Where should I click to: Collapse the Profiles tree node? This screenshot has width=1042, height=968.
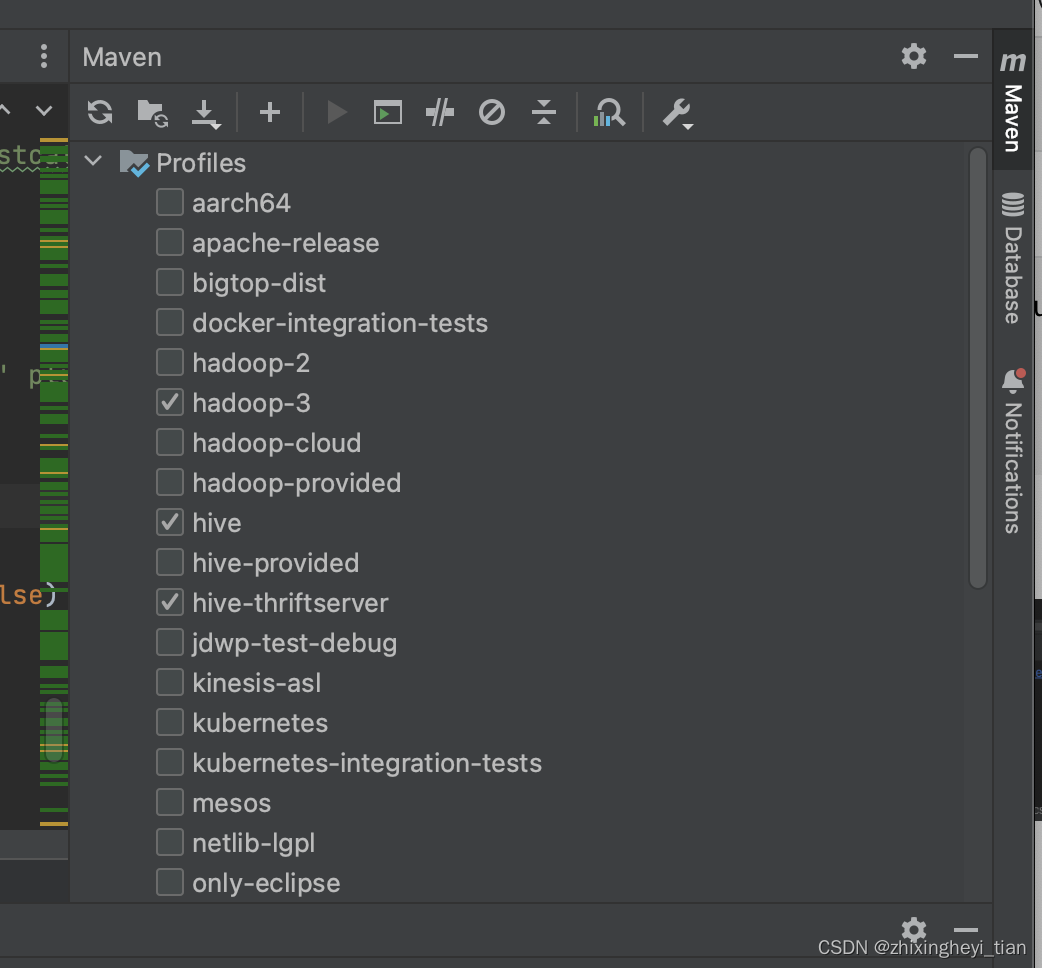(94, 161)
